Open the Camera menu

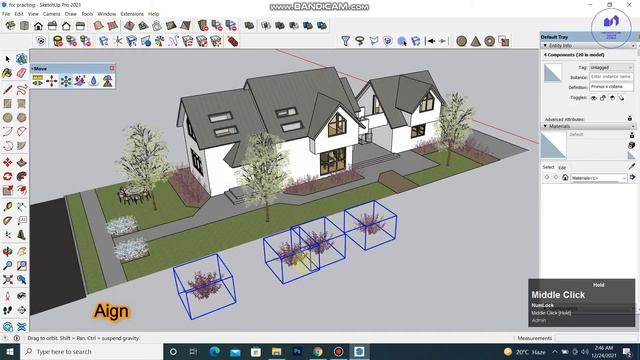click(51, 14)
